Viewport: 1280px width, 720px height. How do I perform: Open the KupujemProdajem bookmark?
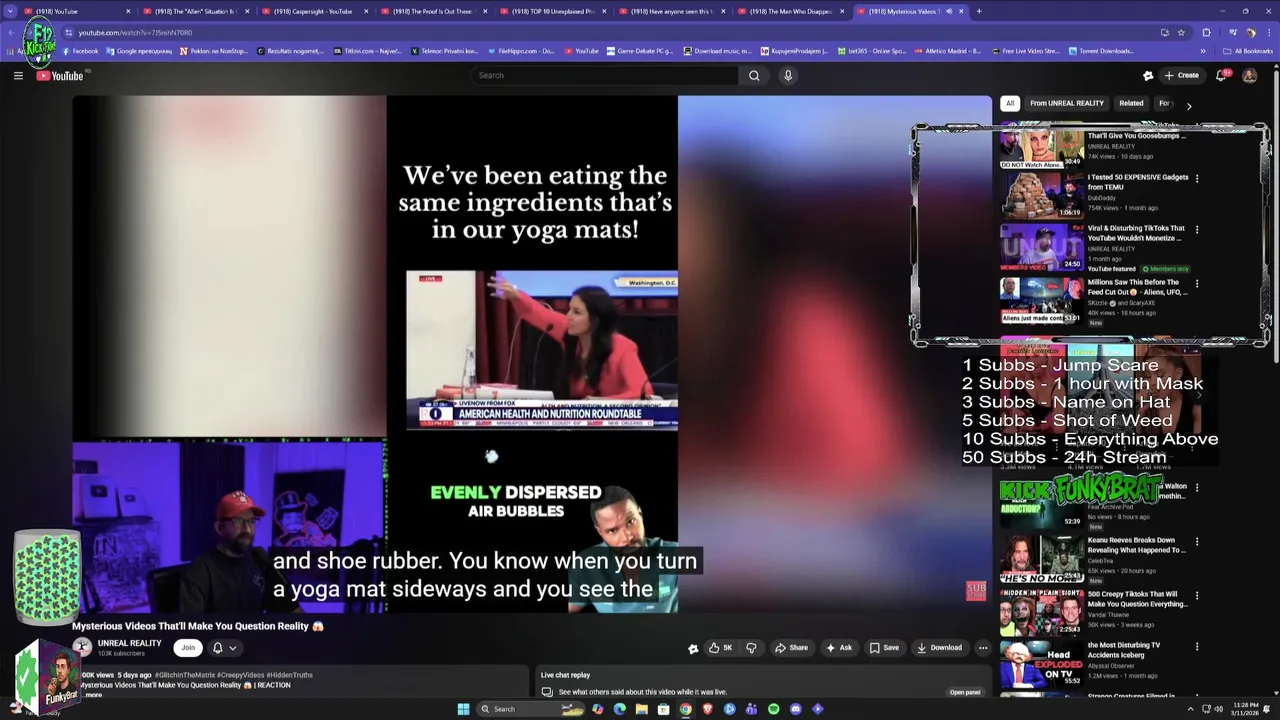coord(796,51)
